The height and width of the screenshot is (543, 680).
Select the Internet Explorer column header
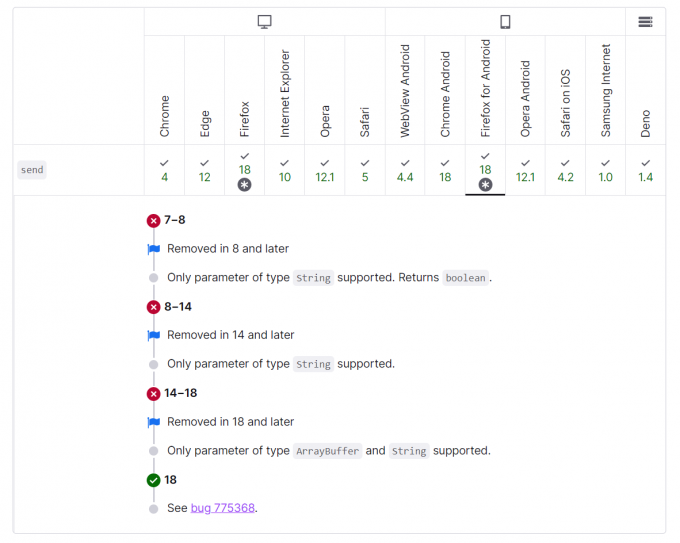point(284,90)
